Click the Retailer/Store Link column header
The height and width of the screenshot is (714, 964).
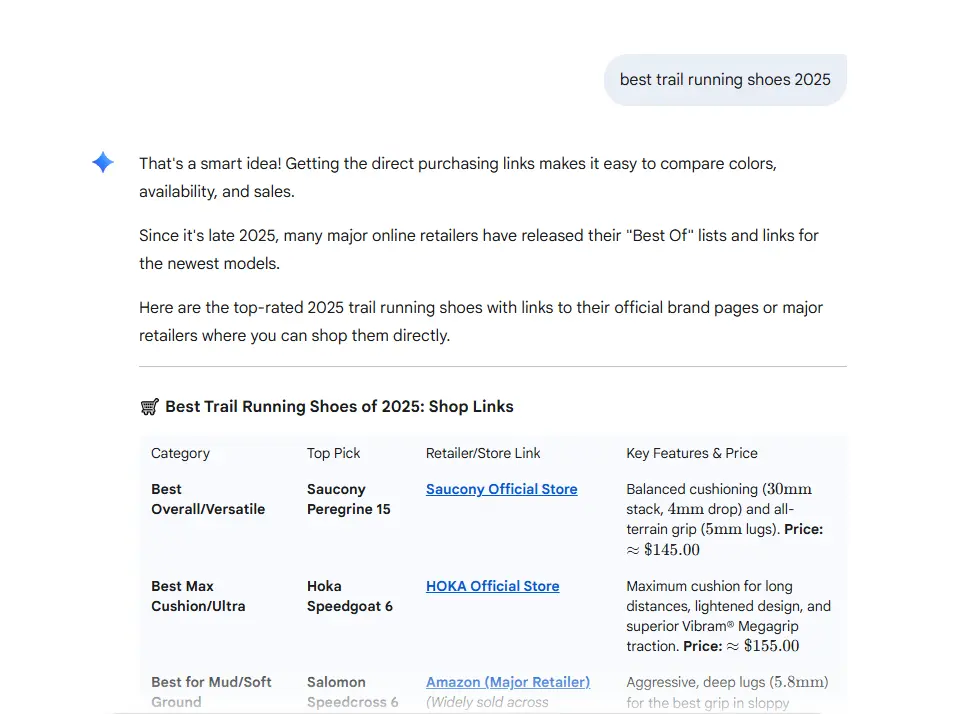point(483,453)
